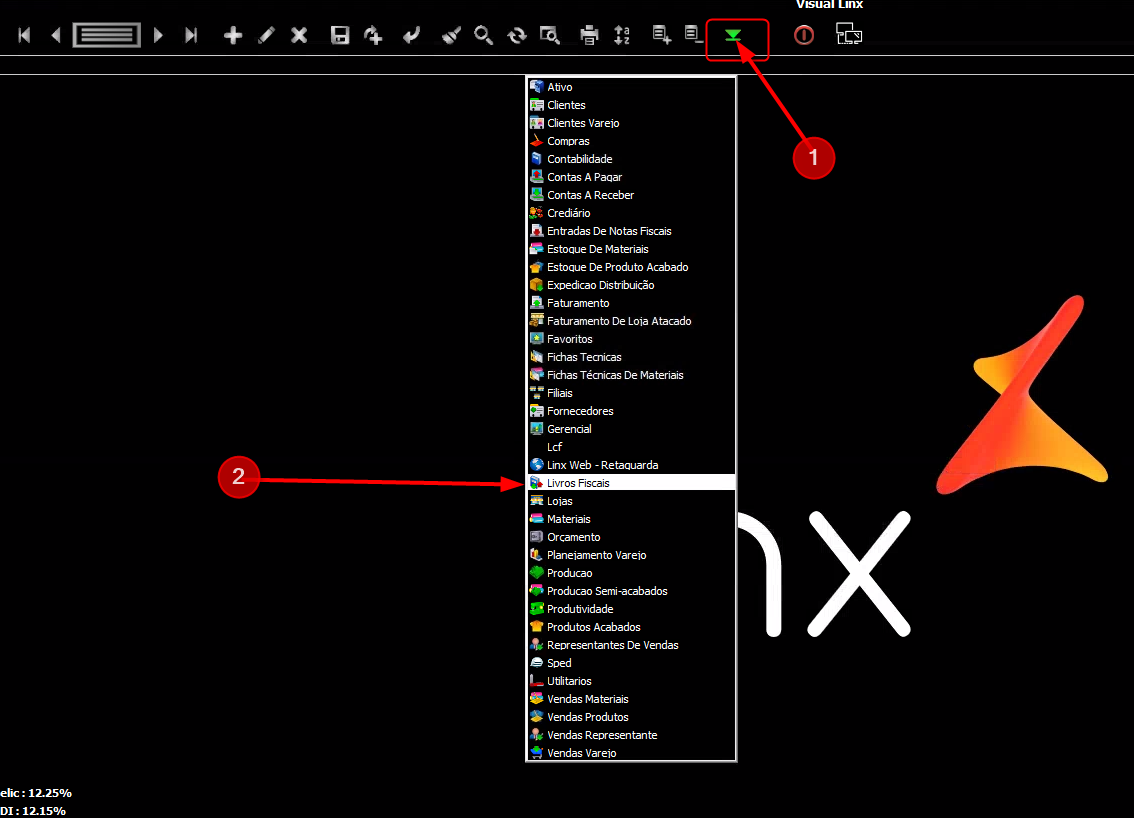This screenshot has height=818, width=1134.
Task: Remove row with the list-minus icon
Action: [694, 35]
